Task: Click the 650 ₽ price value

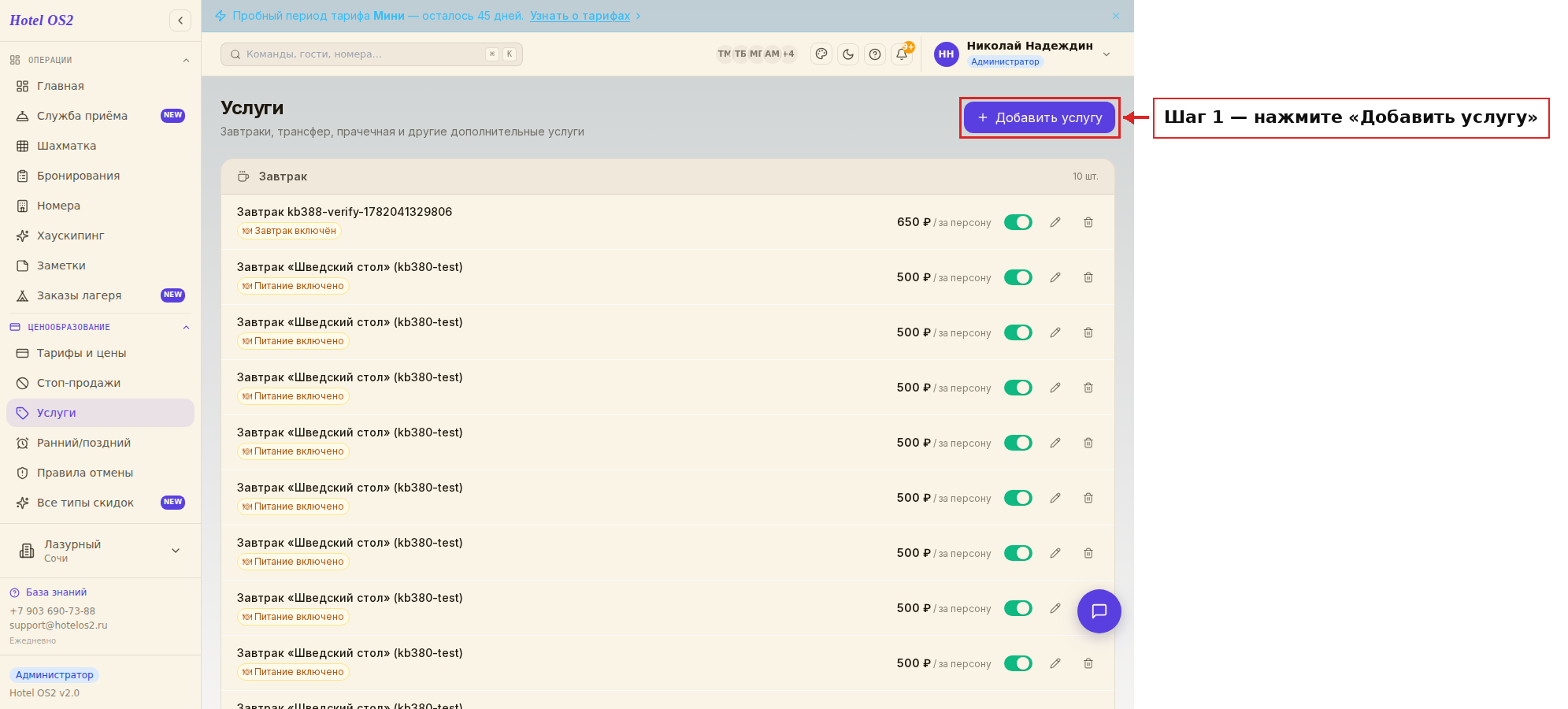Action: tap(914, 222)
